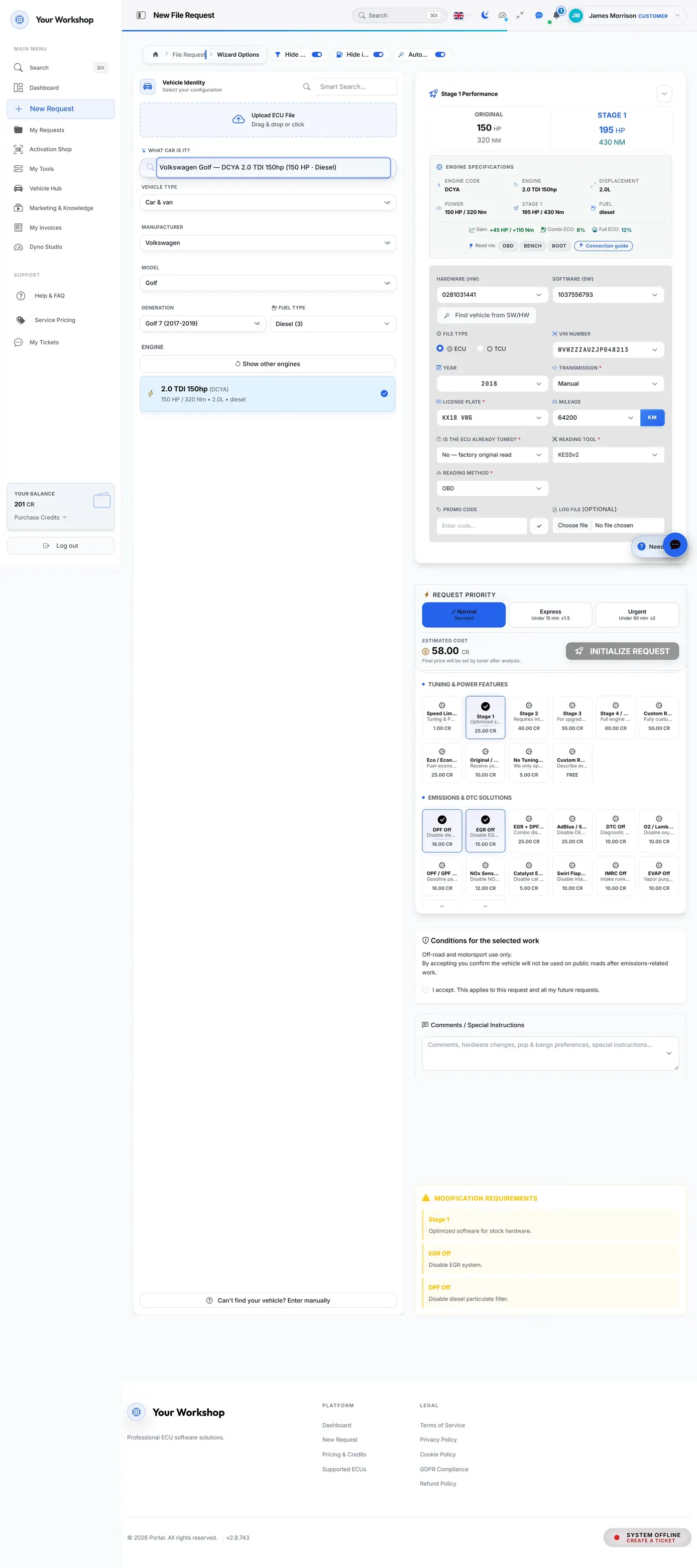Select Express priority option

coord(550,615)
